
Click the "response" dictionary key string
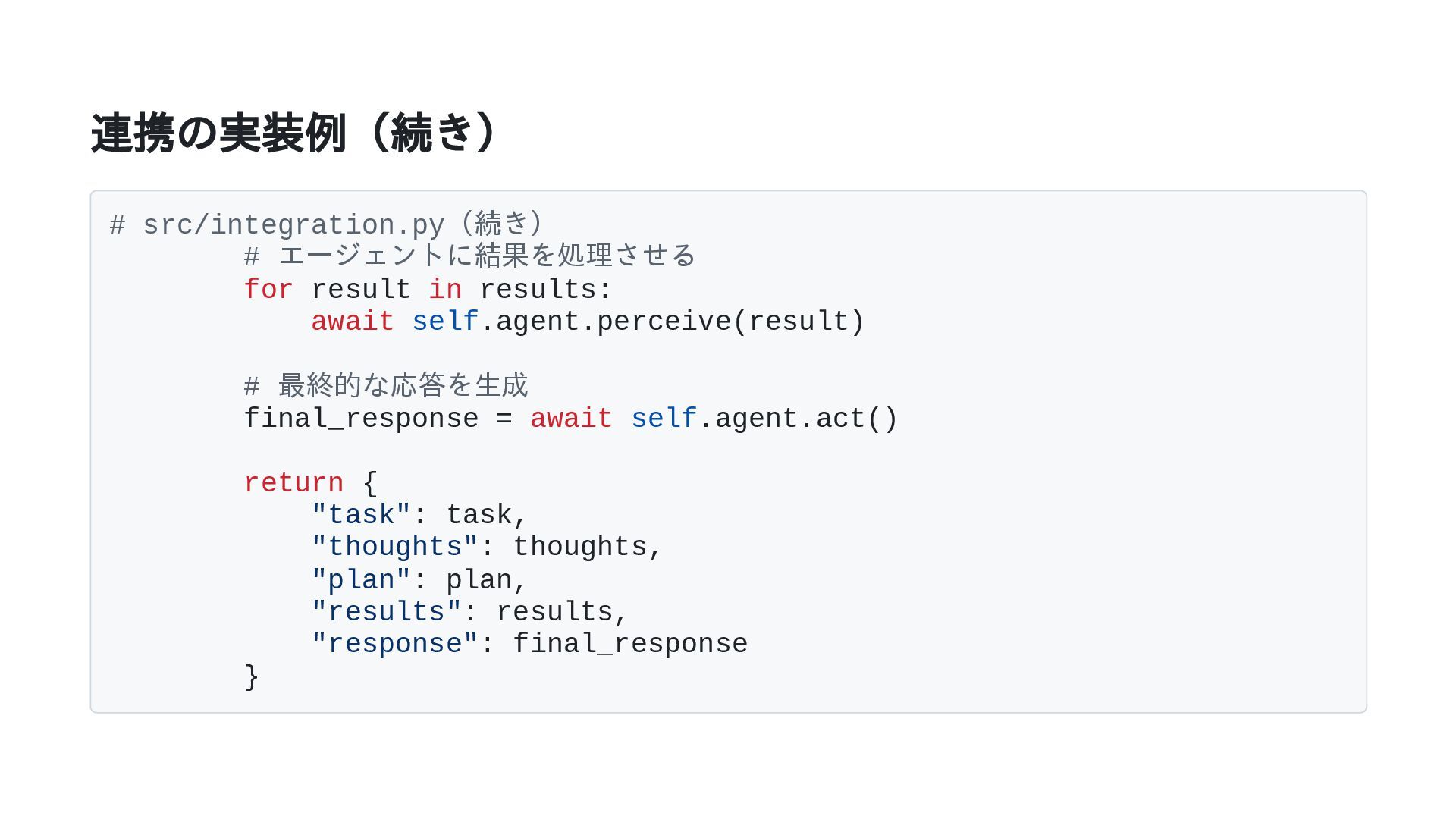point(394,644)
